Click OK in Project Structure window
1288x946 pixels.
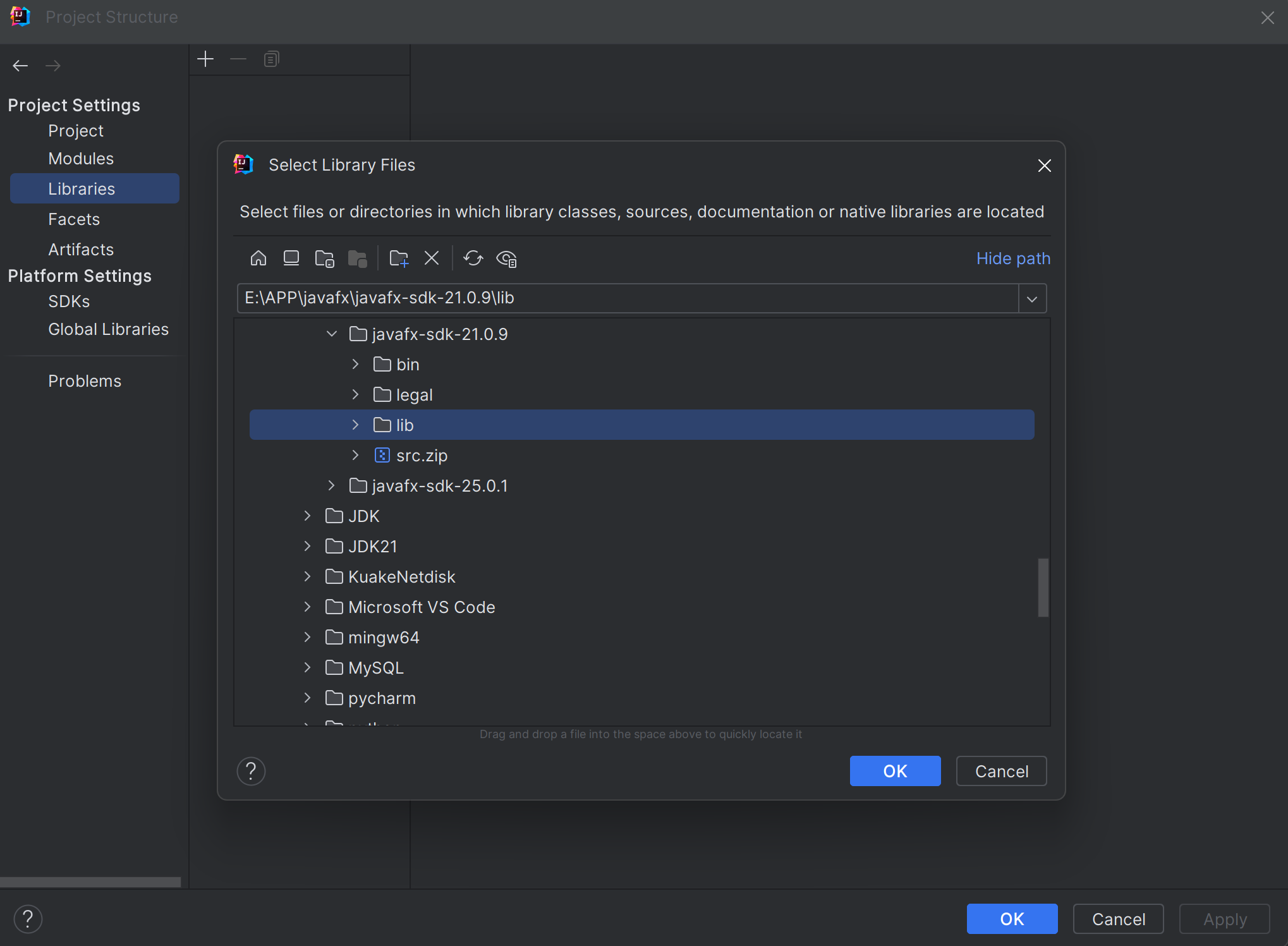click(1012, 919)
